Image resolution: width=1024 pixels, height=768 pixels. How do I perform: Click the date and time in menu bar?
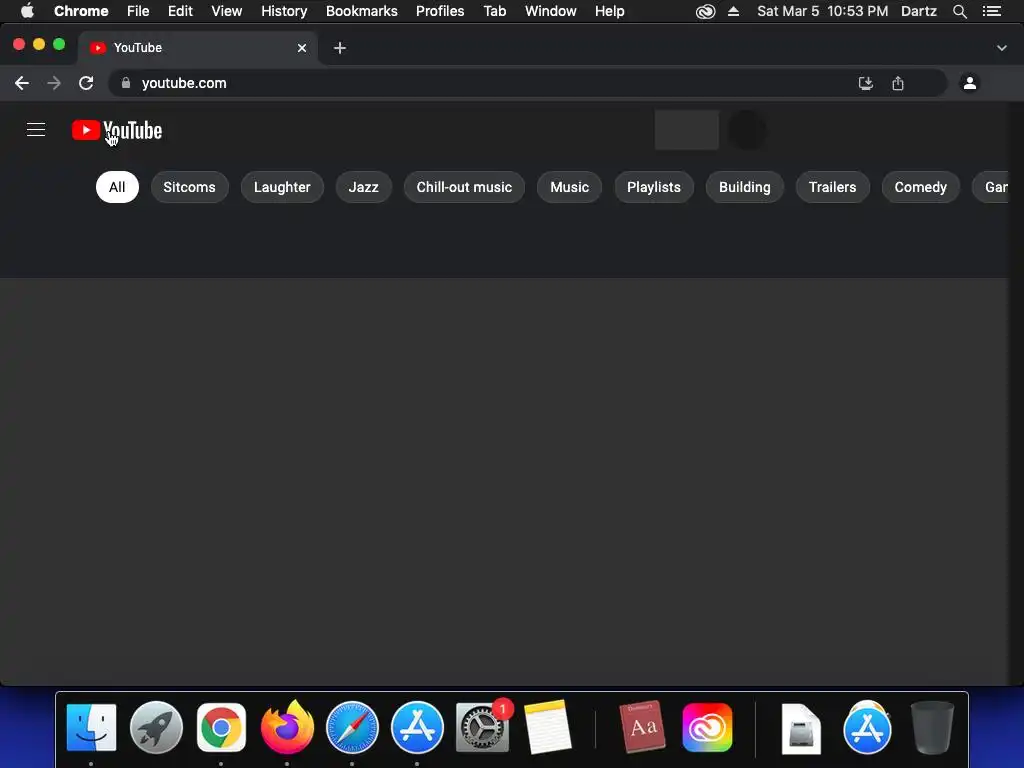823,11
